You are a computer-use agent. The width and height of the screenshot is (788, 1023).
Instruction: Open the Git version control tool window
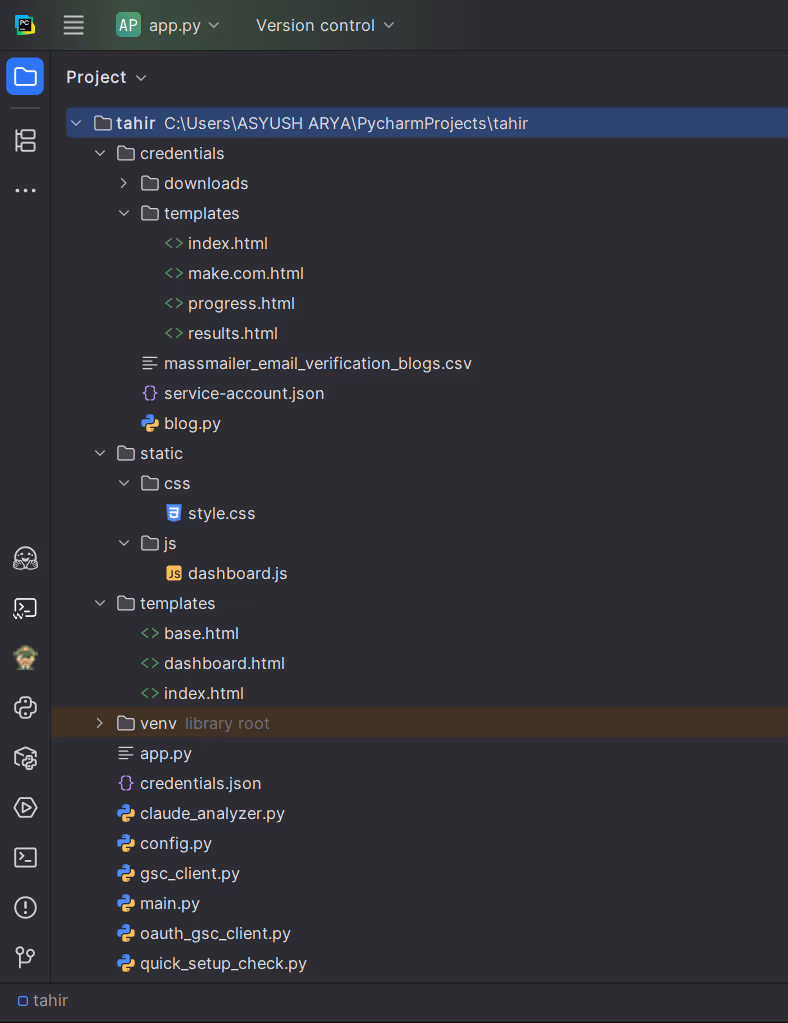tap(25, 957)
